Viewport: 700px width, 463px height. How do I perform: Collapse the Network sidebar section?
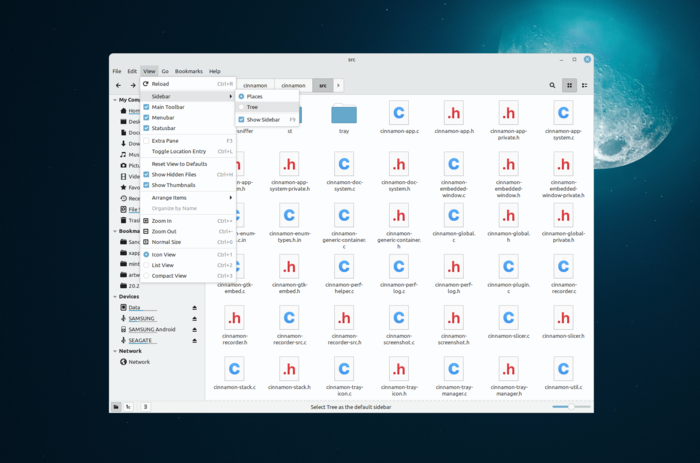click(x=114, y=351)
